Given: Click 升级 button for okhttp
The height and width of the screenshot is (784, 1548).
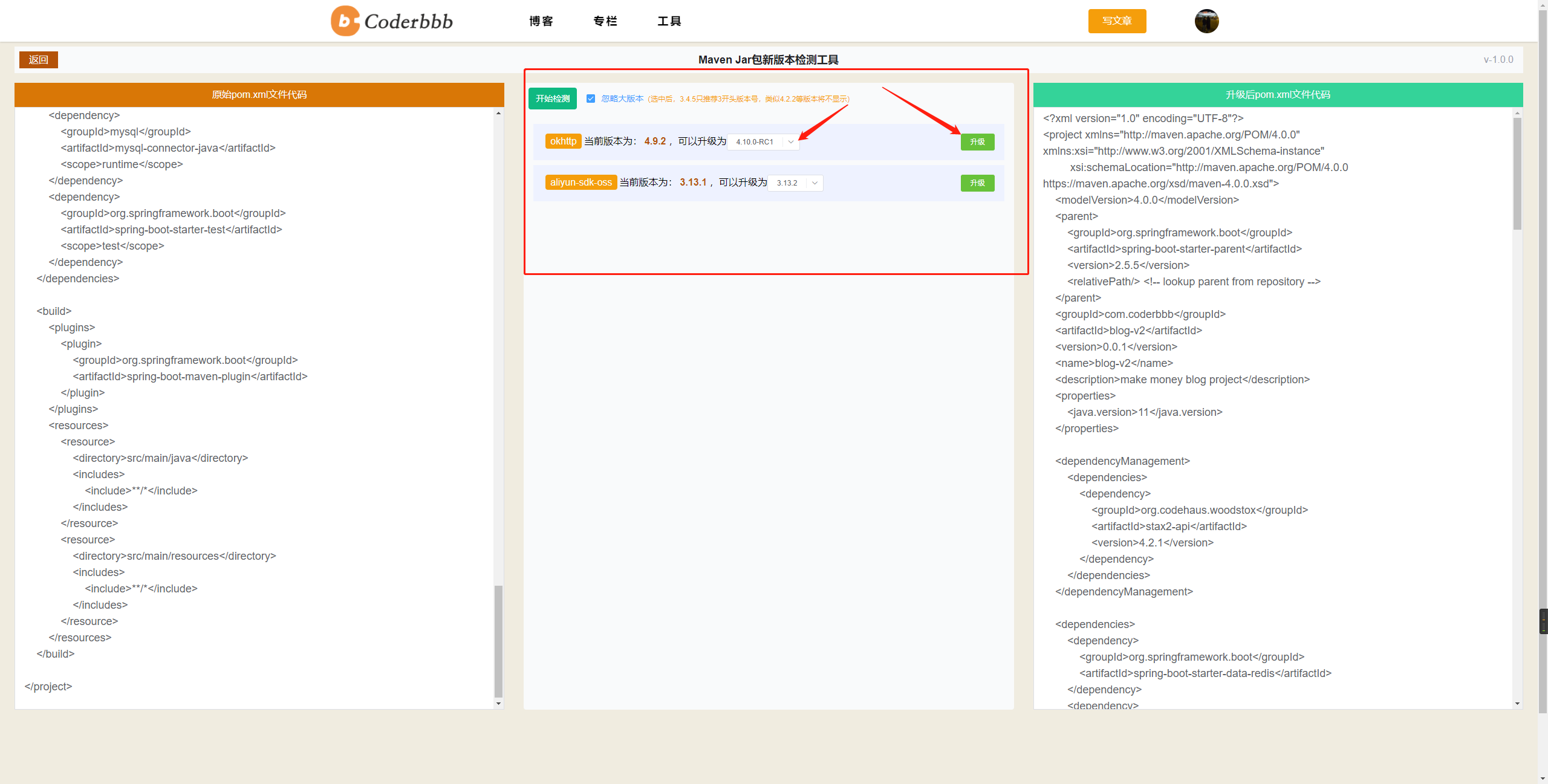Looking at the screenshot, I should (x=977, y=142).
